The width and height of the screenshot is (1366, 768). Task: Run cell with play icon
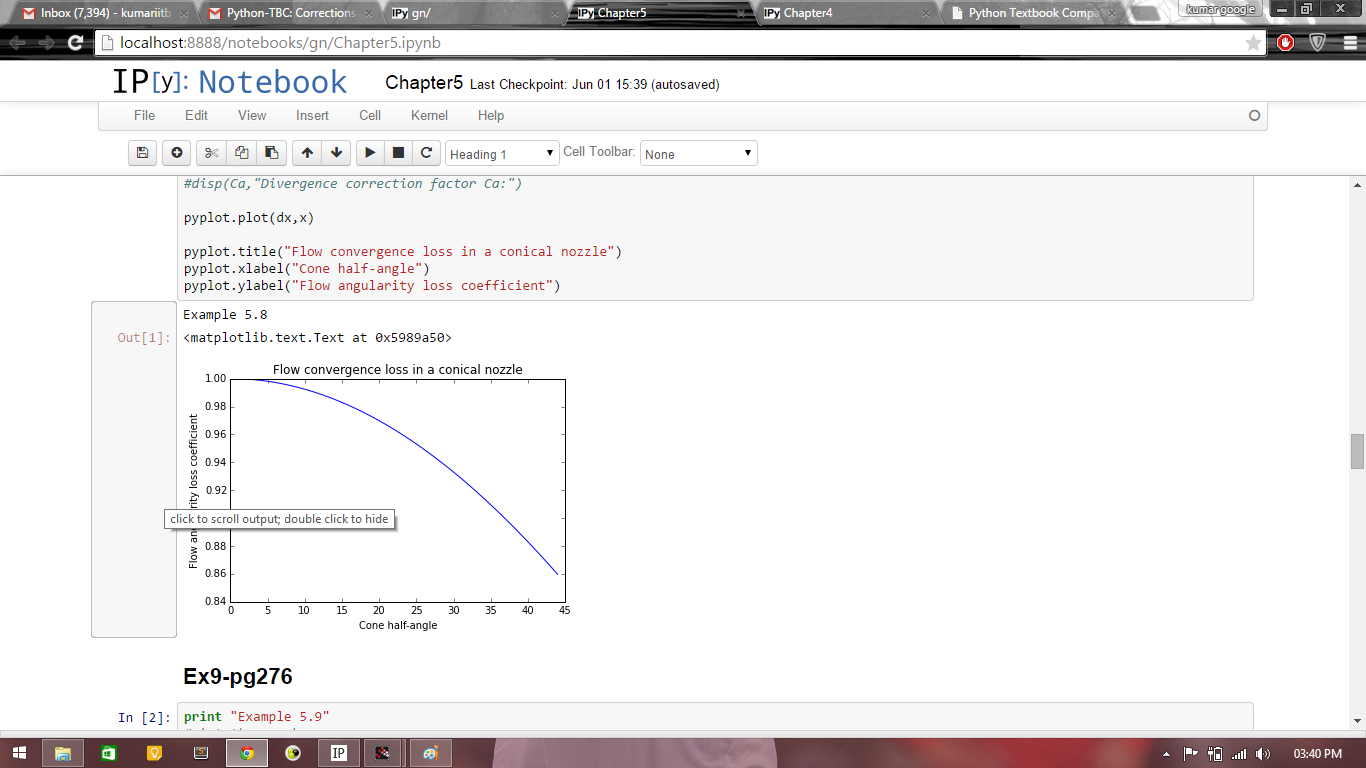point(370,153)
